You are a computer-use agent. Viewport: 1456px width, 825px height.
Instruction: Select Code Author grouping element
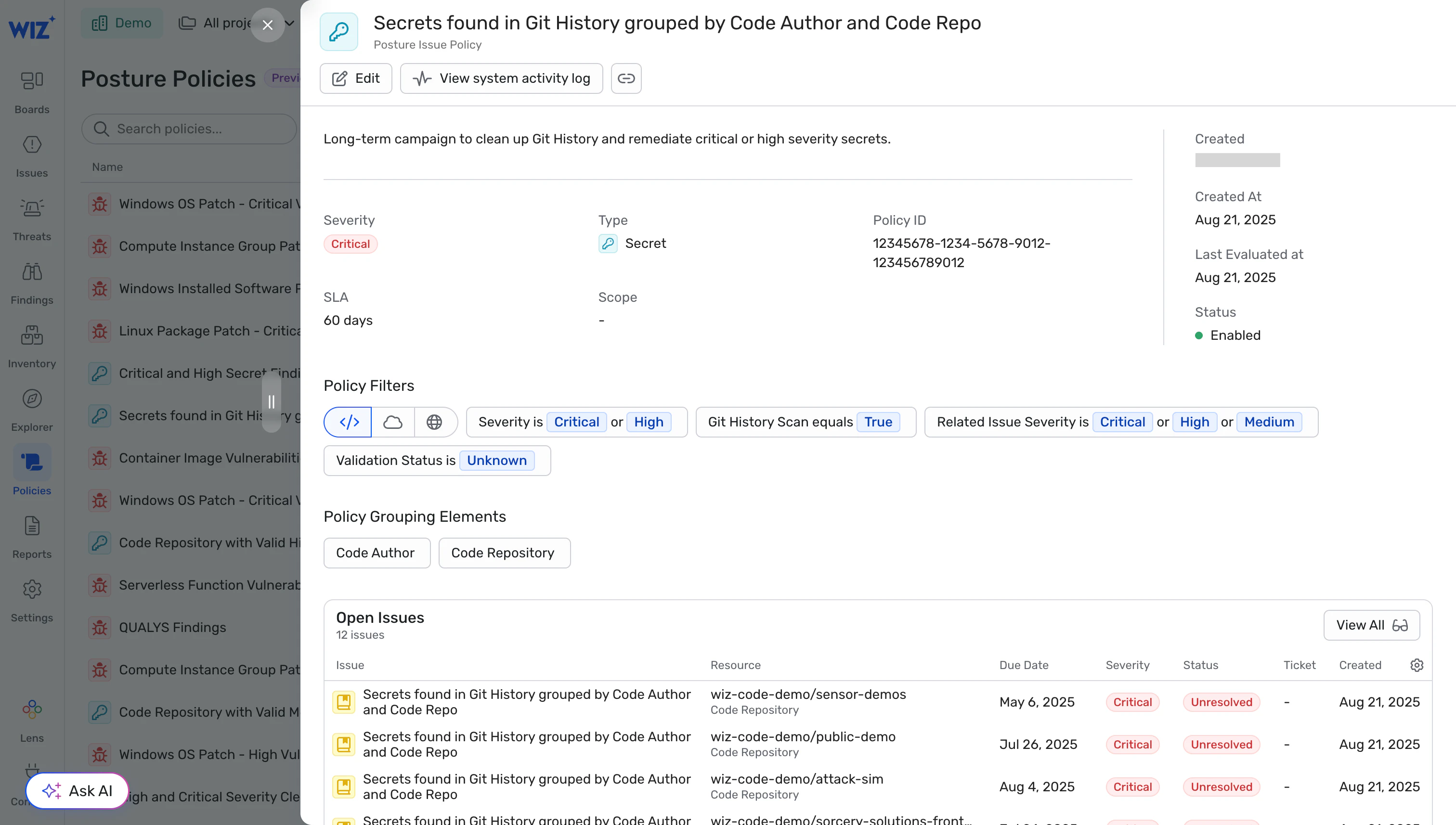[377, 553]
